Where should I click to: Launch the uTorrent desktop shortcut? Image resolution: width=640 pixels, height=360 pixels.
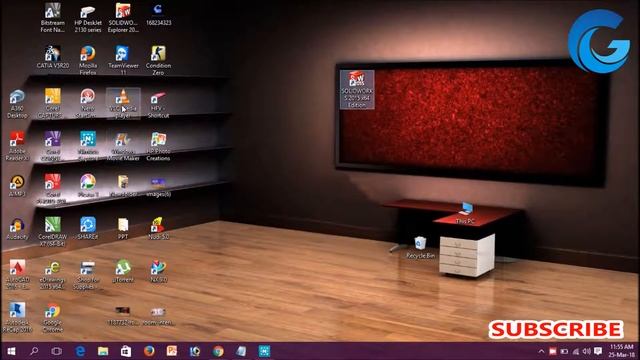point(123,271)
